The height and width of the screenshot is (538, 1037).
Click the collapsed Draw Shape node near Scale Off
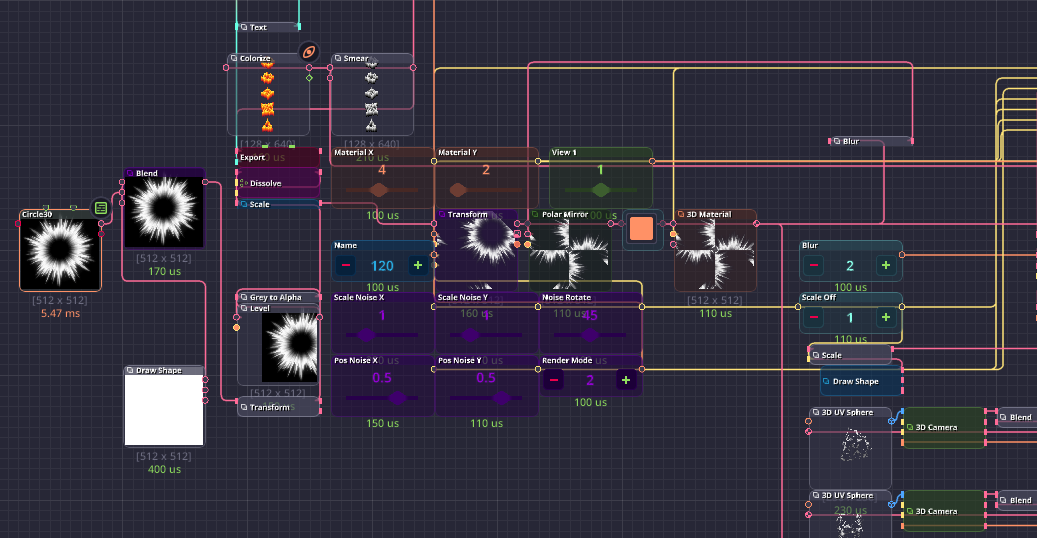tap(861, 382)
